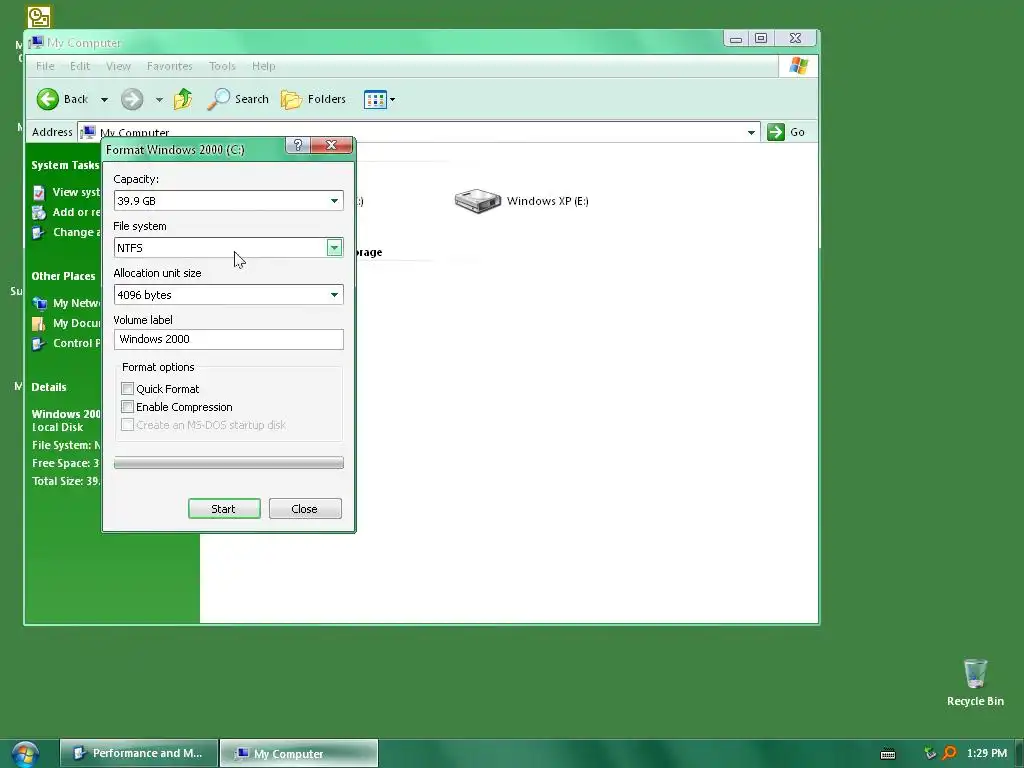This screenshot has width=1024, height=768.
Task: Expand the Views dropdown arrow
Action: [392, 100]
